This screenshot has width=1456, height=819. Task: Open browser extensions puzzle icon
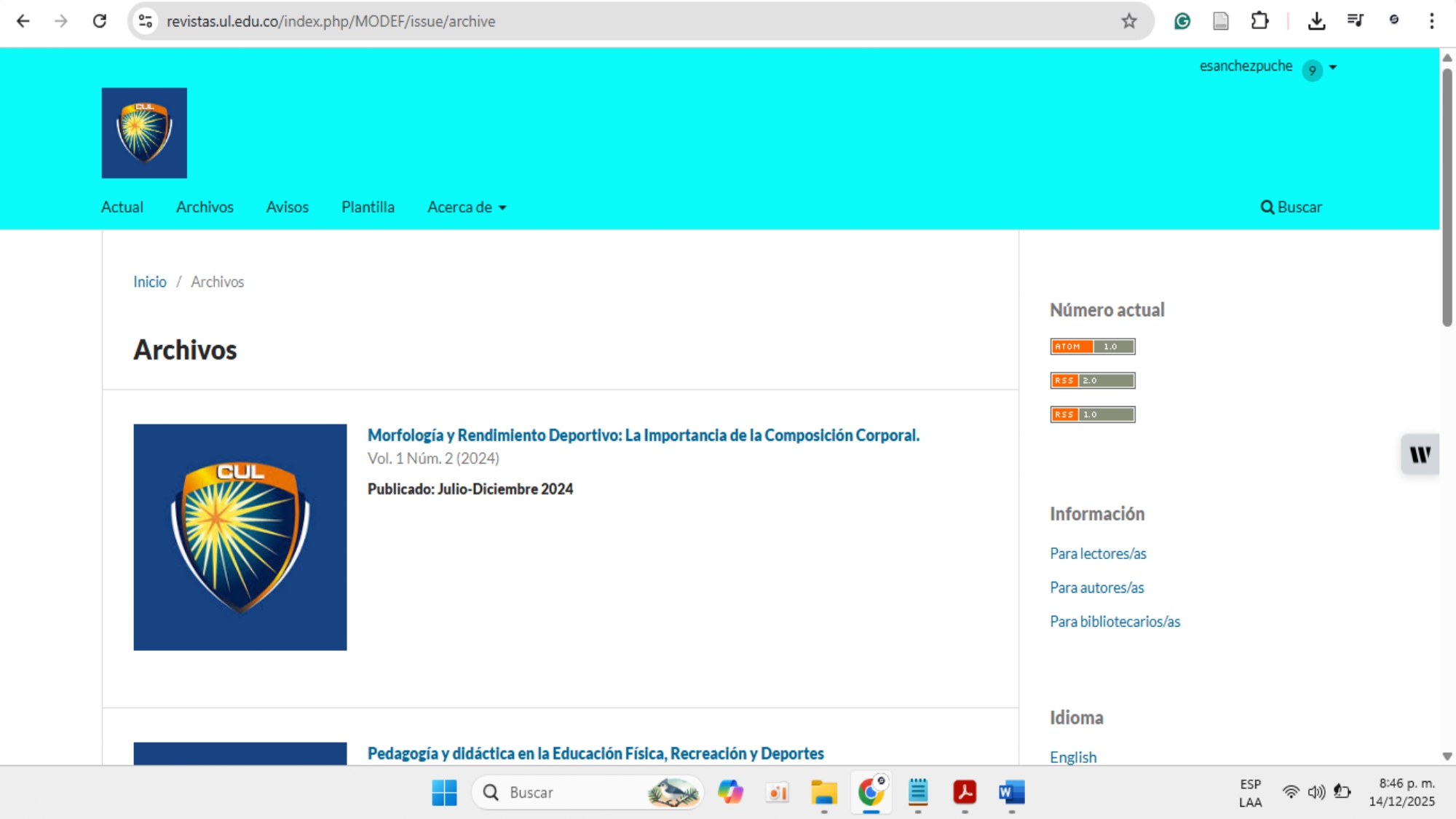(x=1259, y=21)
